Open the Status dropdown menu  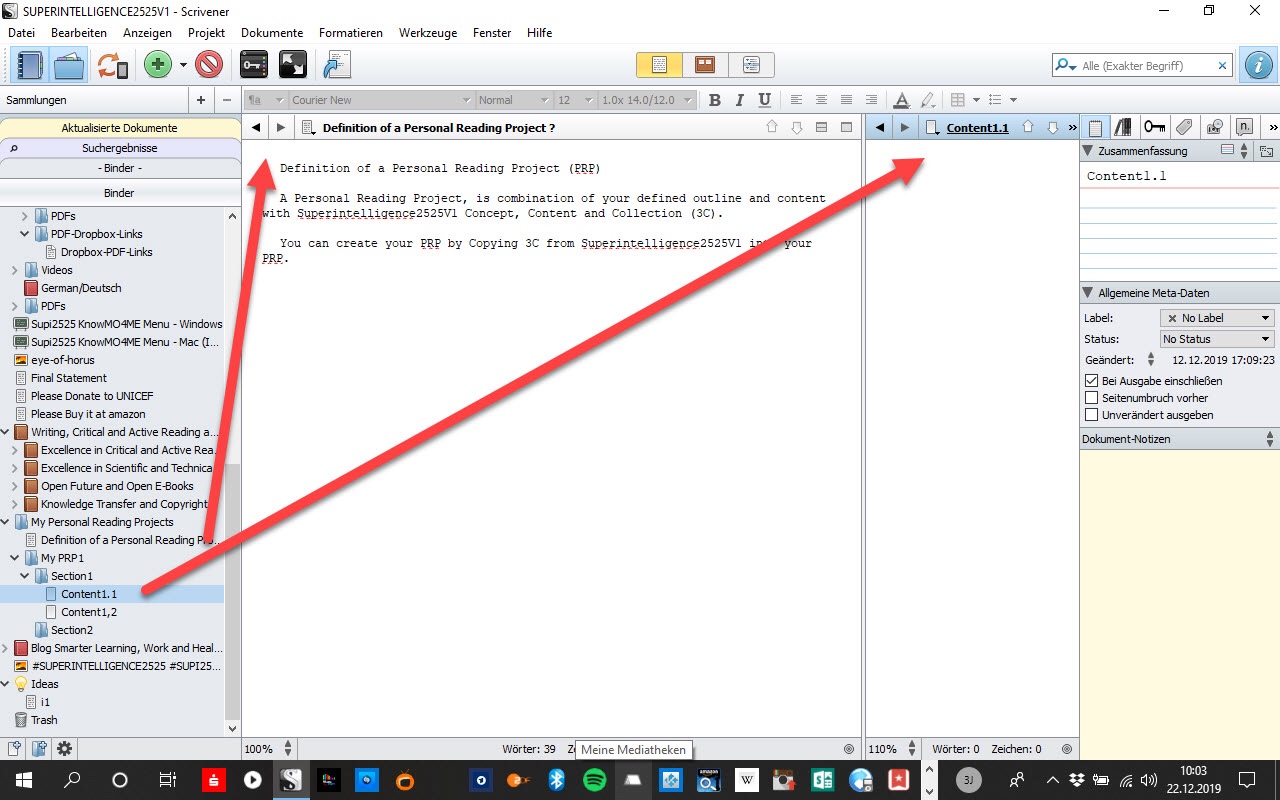click(x=1216, y=339)
